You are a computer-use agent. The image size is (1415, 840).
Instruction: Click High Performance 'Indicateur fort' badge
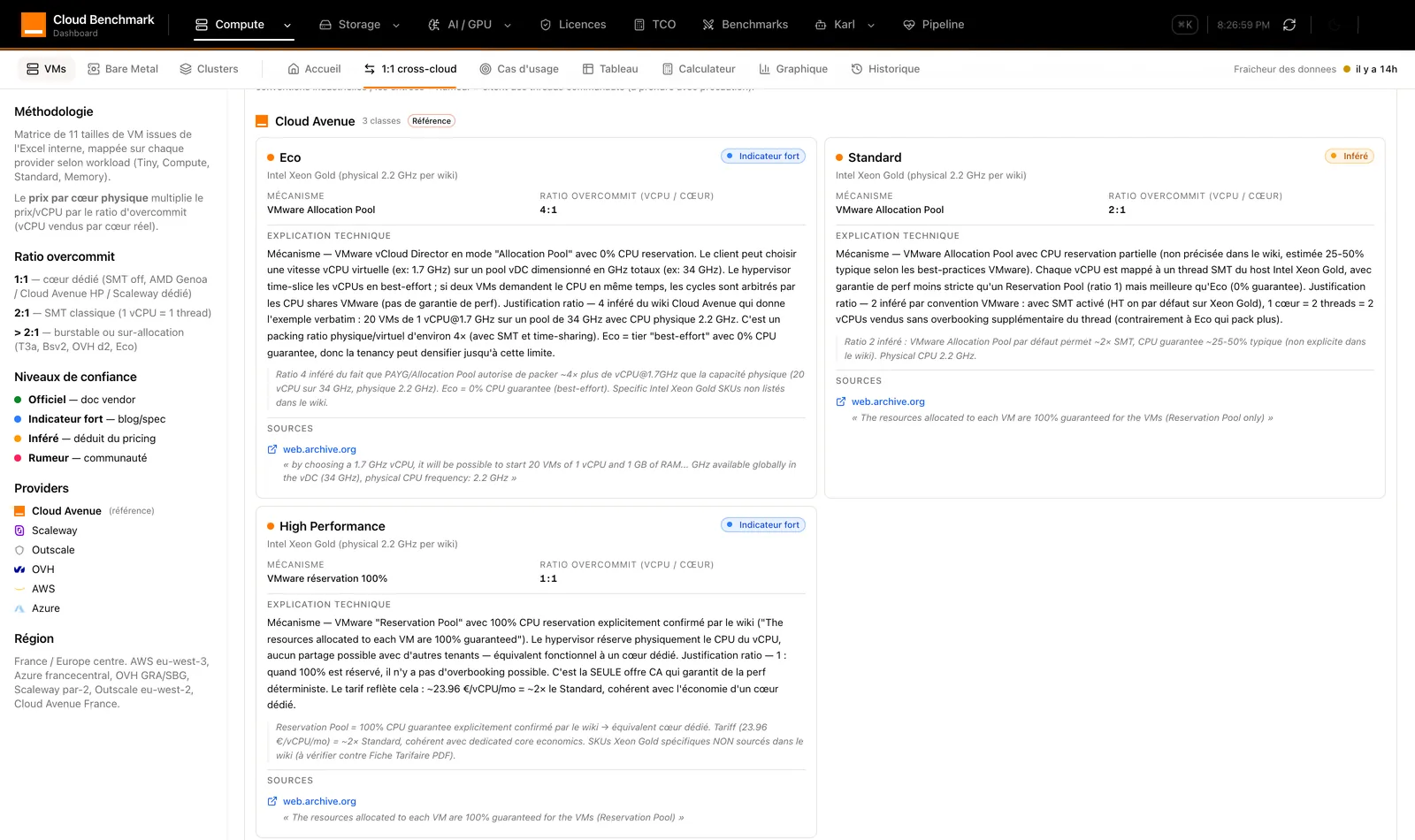click(763, 525)
